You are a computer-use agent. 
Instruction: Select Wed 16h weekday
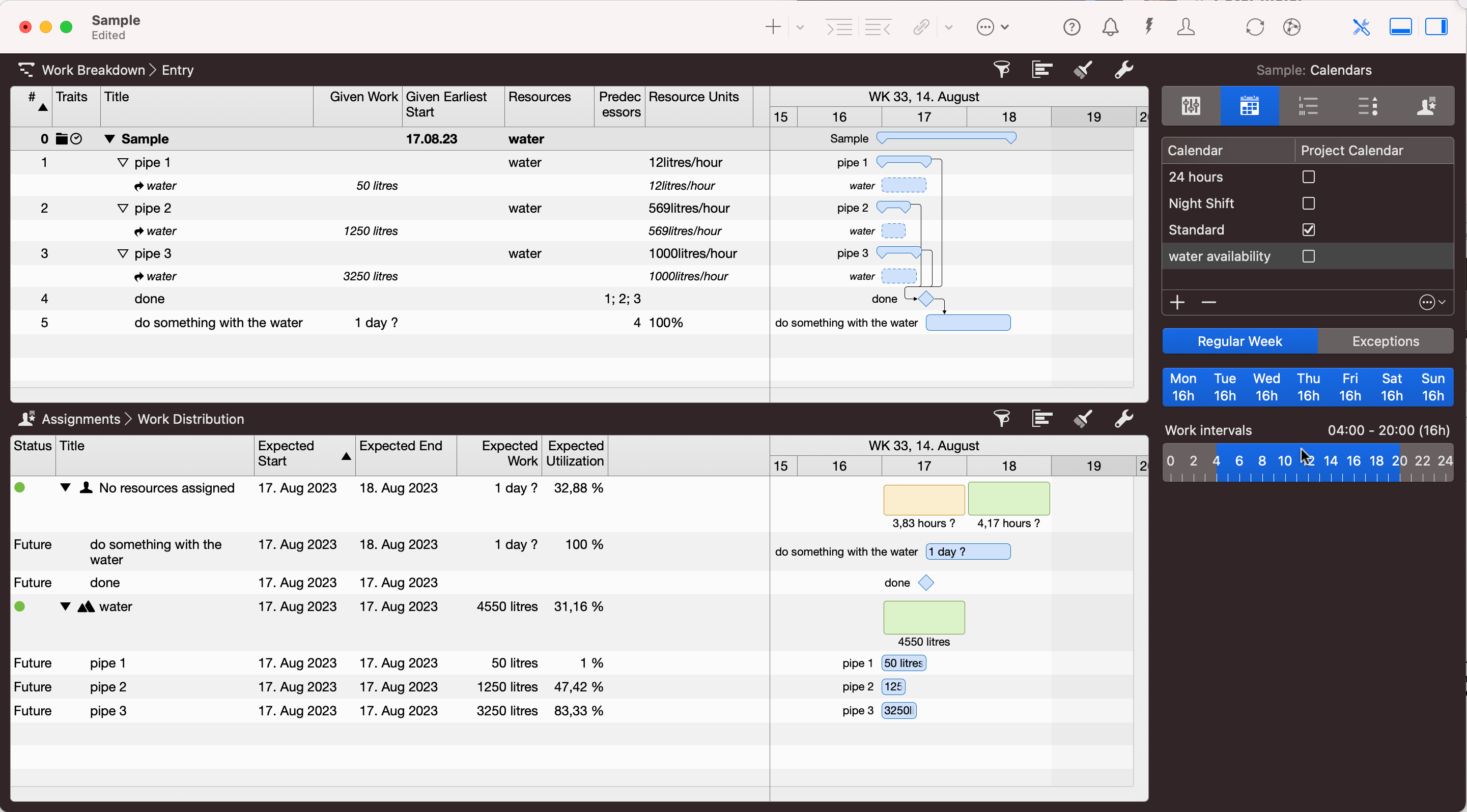[x=1266, y=387]
